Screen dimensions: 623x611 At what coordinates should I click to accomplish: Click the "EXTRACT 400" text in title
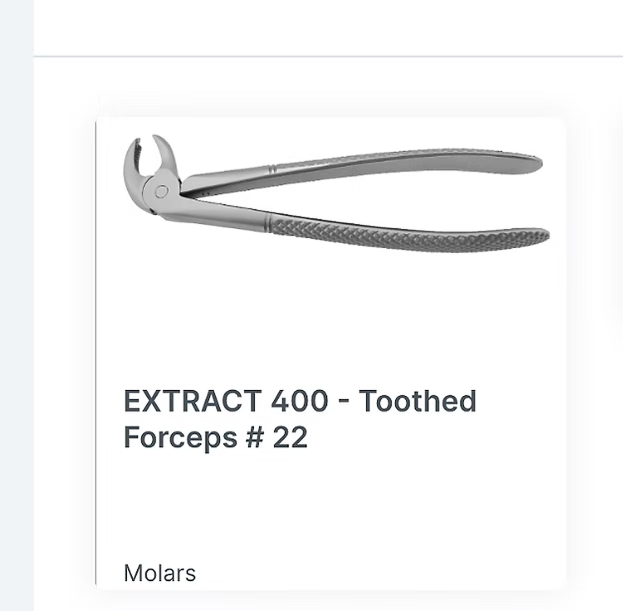(x=225, y=402)
